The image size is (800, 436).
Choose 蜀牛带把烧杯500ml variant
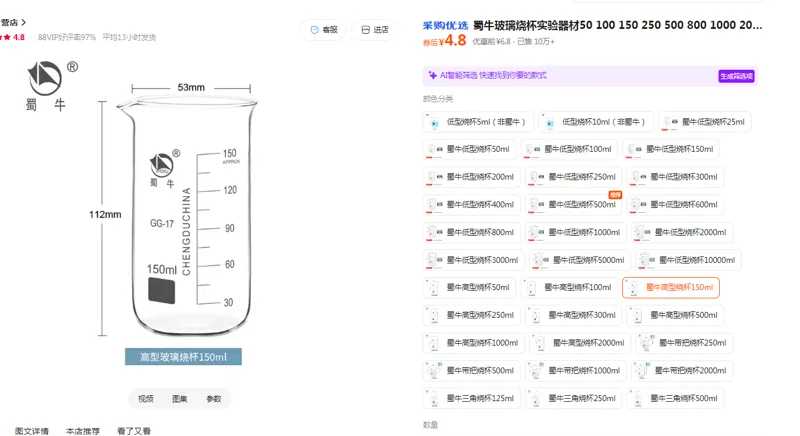[x=471, y=371]
